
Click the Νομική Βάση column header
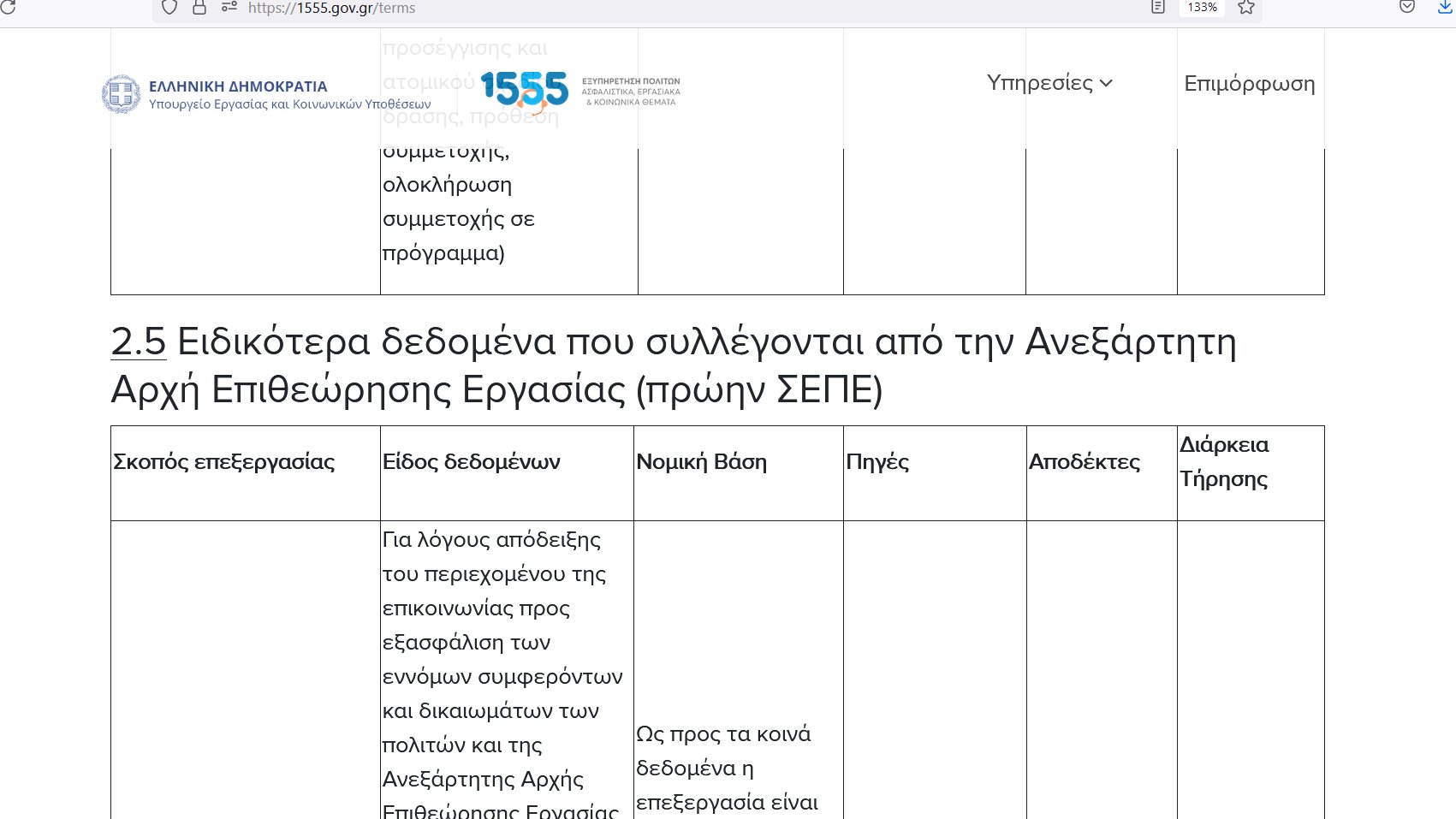(702, 462)
